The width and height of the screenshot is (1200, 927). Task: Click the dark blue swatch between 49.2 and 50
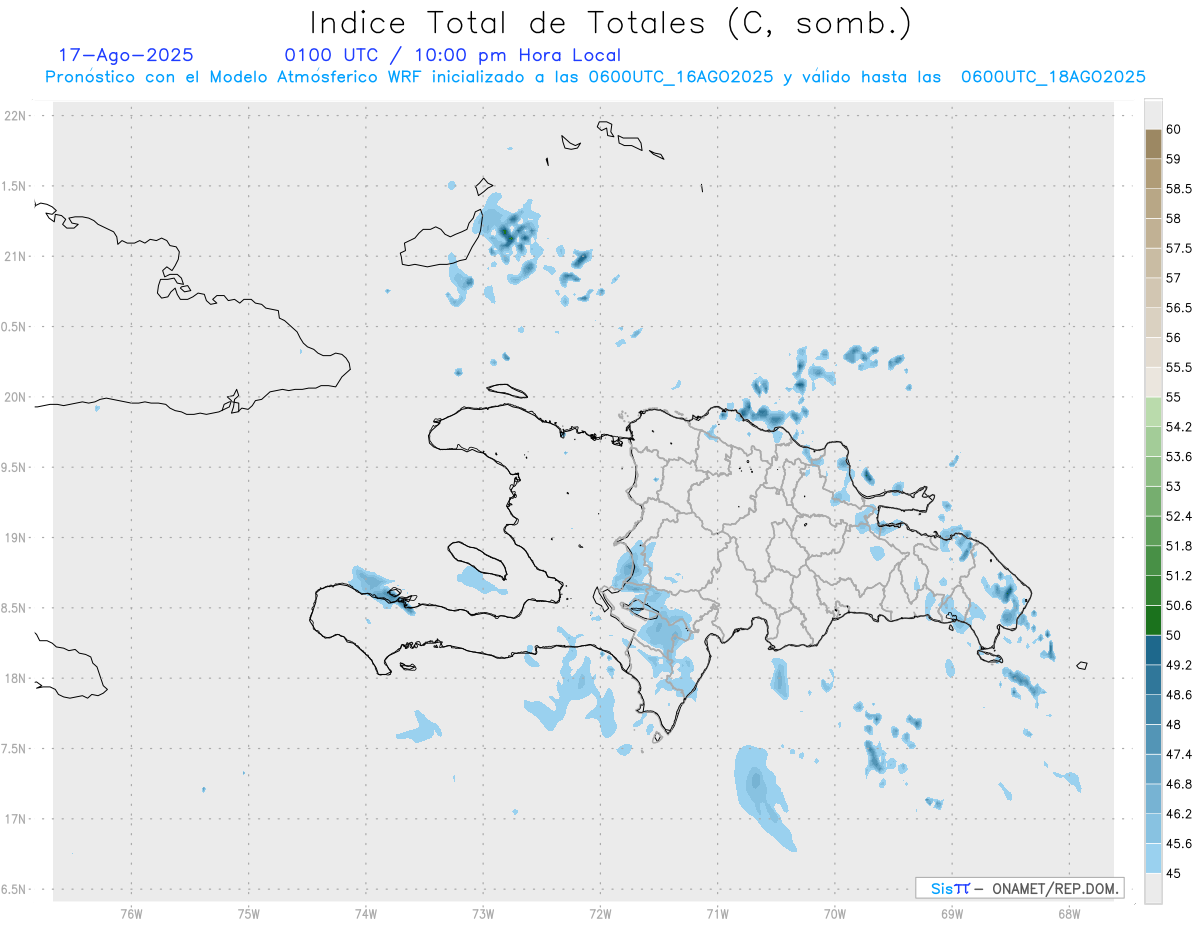pyautogui.click(x=1153, y=650)
